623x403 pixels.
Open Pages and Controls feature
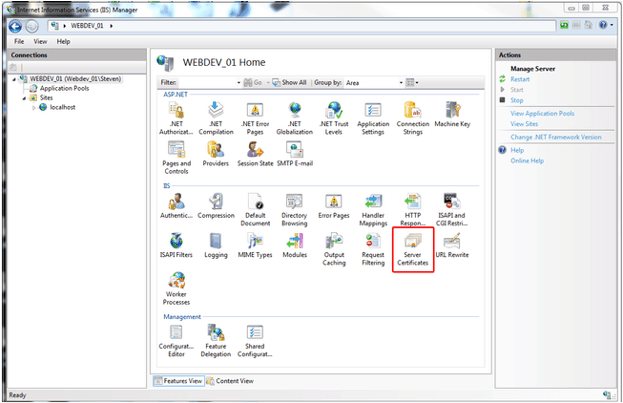[x=176, y=158]
